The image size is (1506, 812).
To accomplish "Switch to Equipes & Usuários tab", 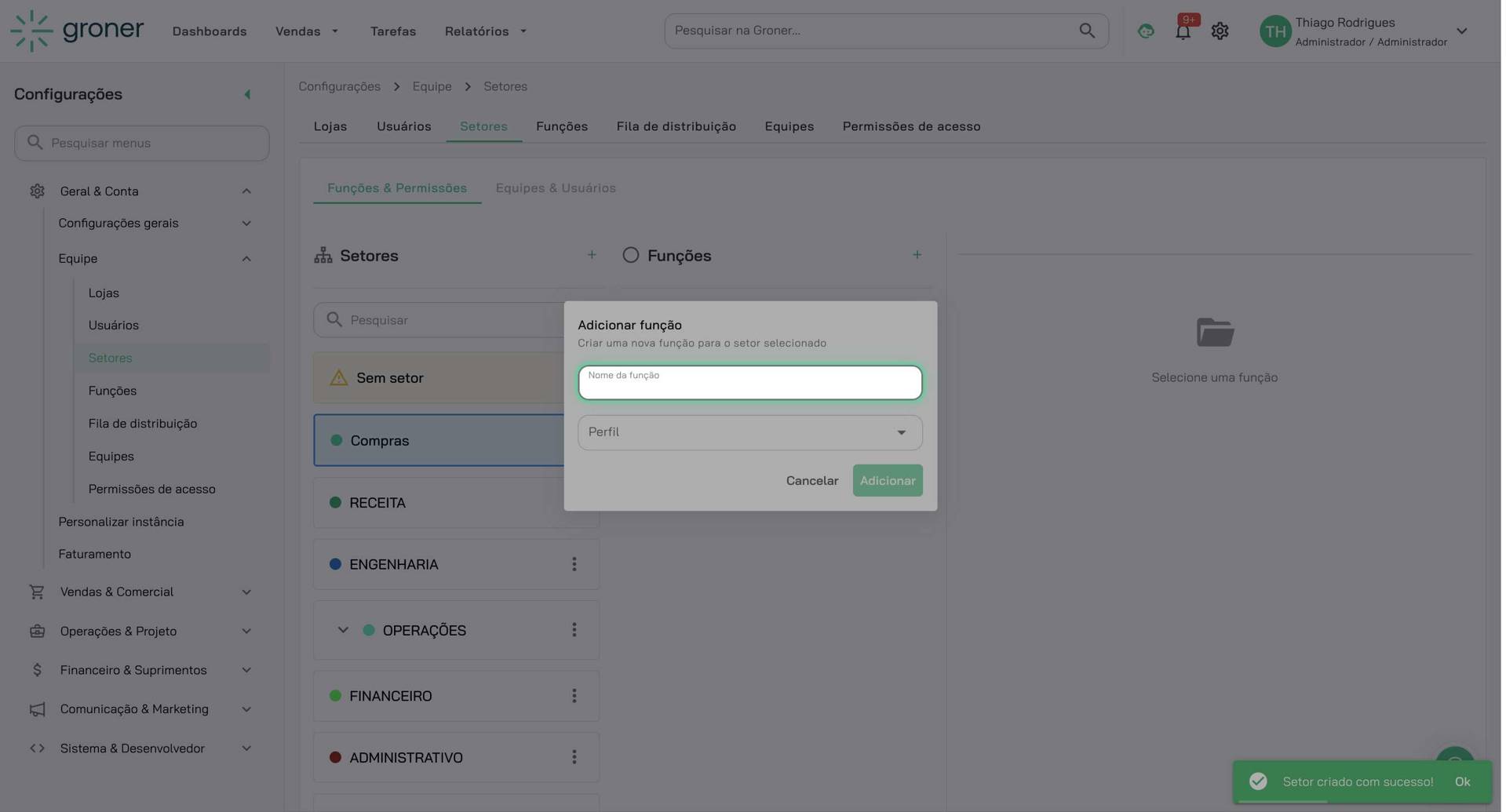I will 557,188.
